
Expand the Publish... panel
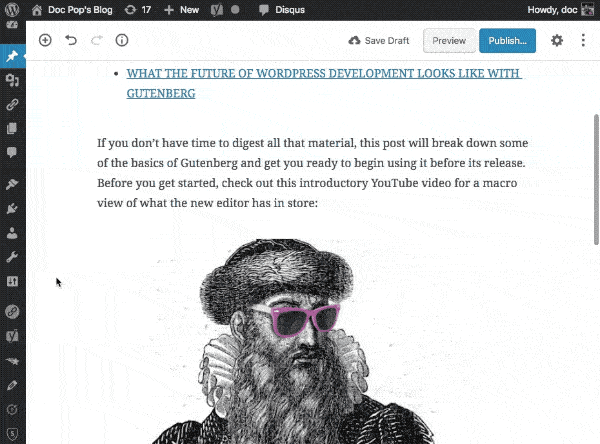pos(507,41)
